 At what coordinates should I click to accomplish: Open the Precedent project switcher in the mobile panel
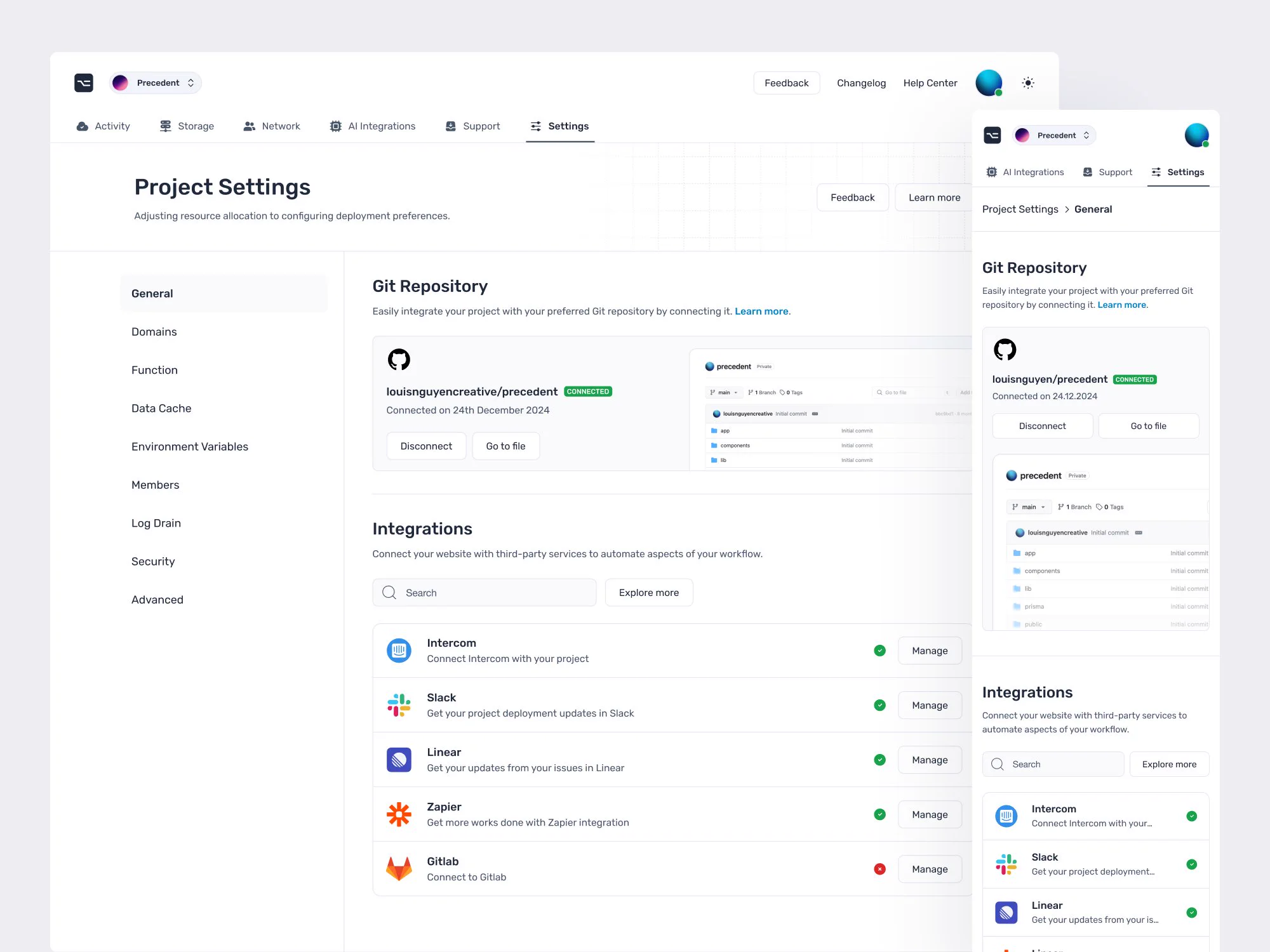[1055, 135]
